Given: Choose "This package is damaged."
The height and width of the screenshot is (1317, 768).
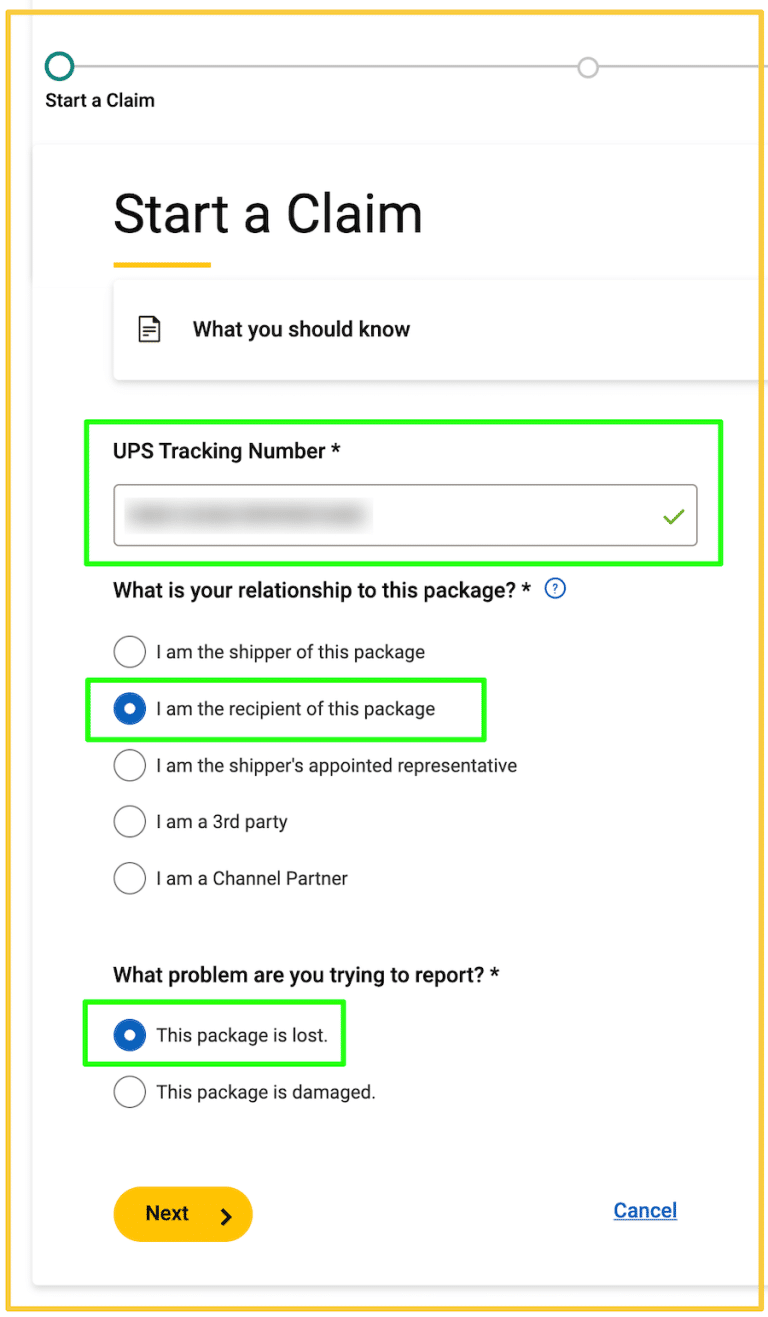Looking at the screenshot, I should (x=129, y=1091).
